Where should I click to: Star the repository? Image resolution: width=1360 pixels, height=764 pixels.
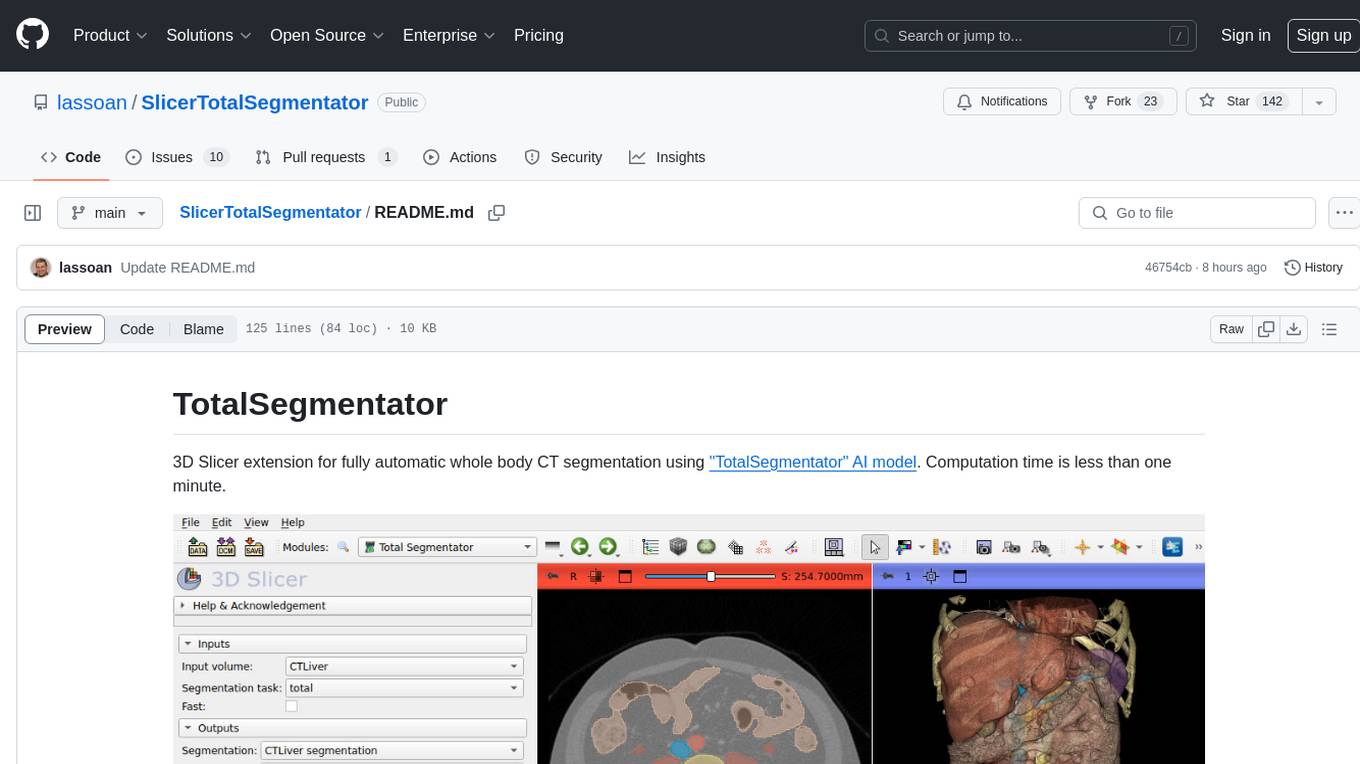1243,101
